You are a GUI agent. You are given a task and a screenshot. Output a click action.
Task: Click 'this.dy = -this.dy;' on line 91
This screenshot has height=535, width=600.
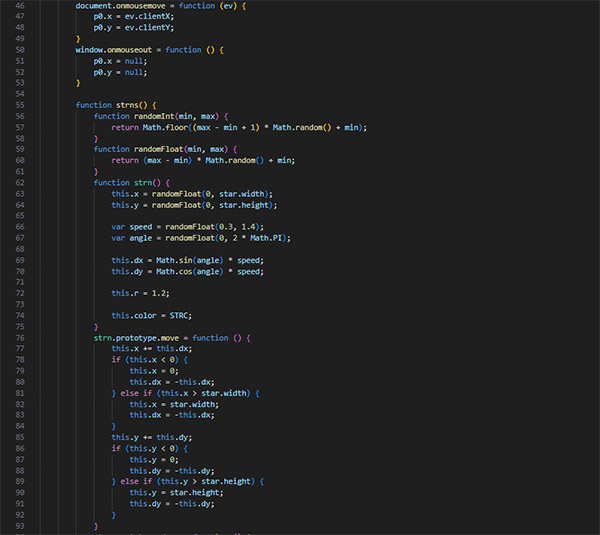172,504
